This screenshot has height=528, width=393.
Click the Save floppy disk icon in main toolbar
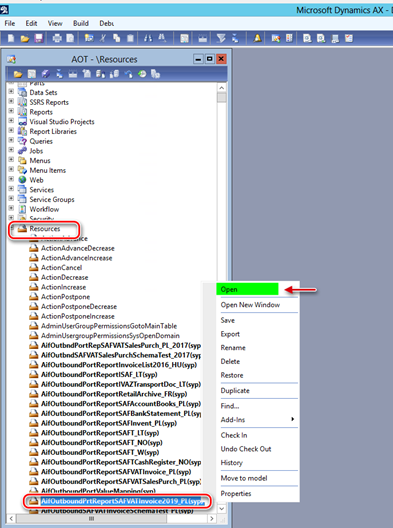[x=39, y=38]
